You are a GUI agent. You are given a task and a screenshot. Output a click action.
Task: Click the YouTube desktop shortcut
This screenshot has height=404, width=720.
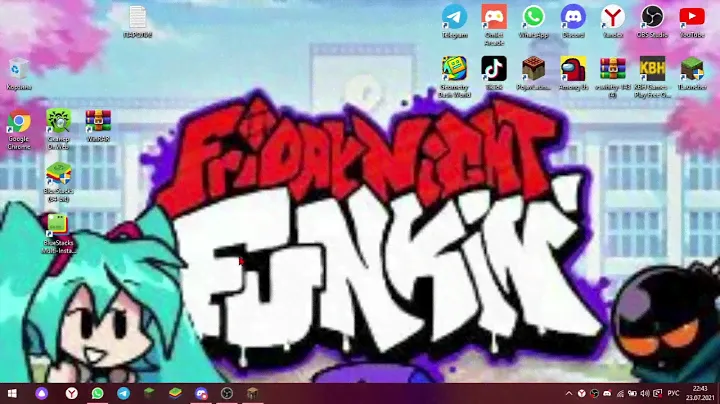tap(692, 18)
